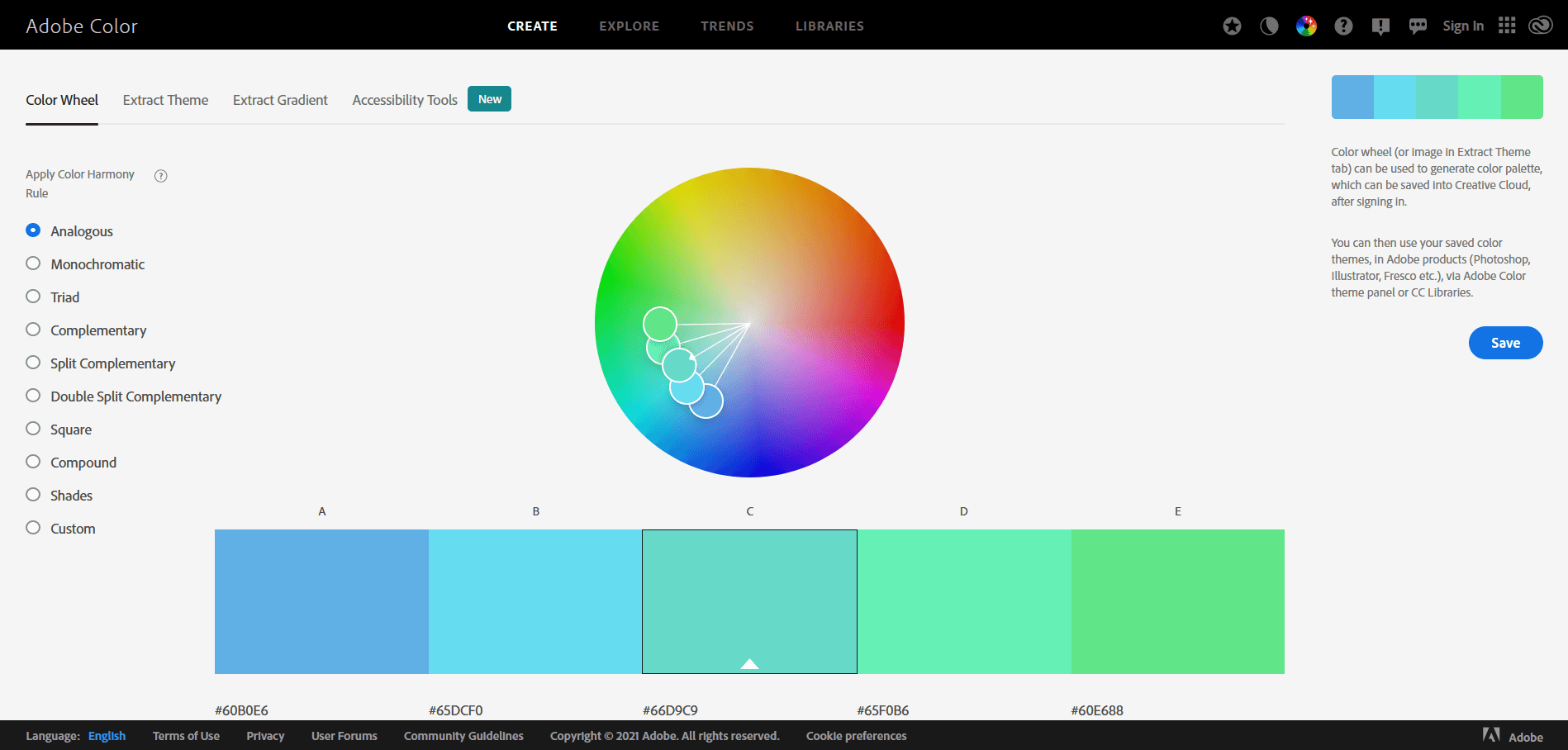This screenshot has height=750, width=1568.
Task: Click the exclamation feedback icon
Action: click(x=1380, y=26)
